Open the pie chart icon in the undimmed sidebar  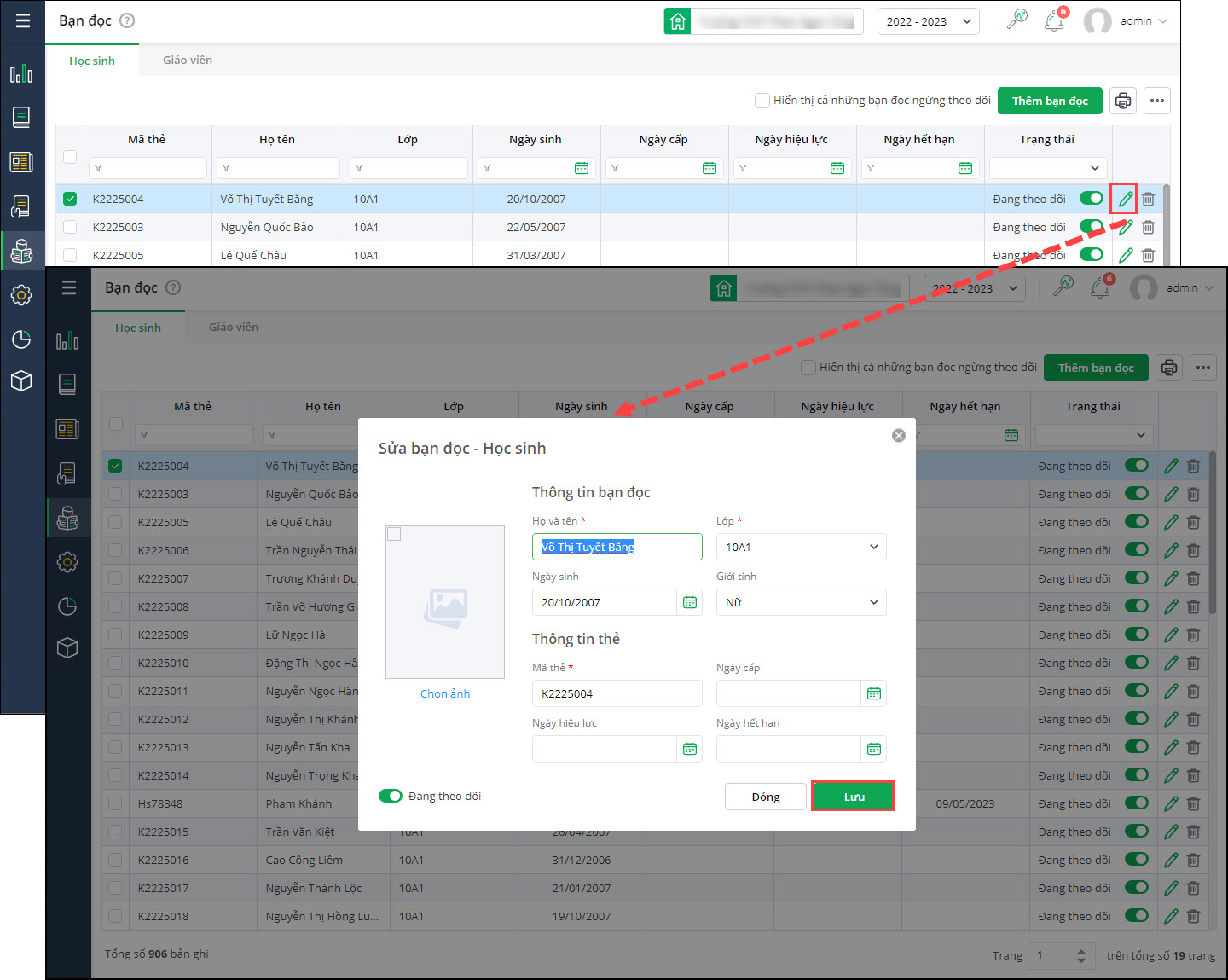point(21,339)
